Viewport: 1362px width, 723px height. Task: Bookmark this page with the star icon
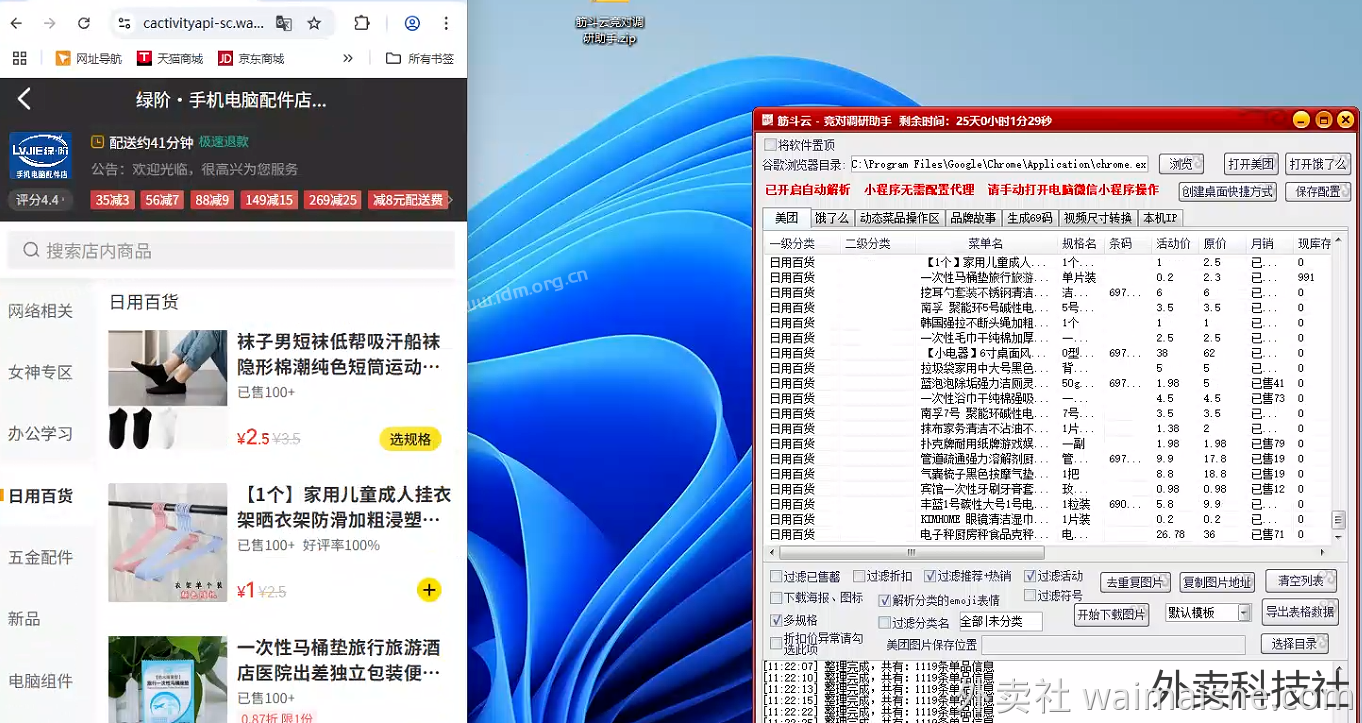pyautogui.click(x=314, y=23)
